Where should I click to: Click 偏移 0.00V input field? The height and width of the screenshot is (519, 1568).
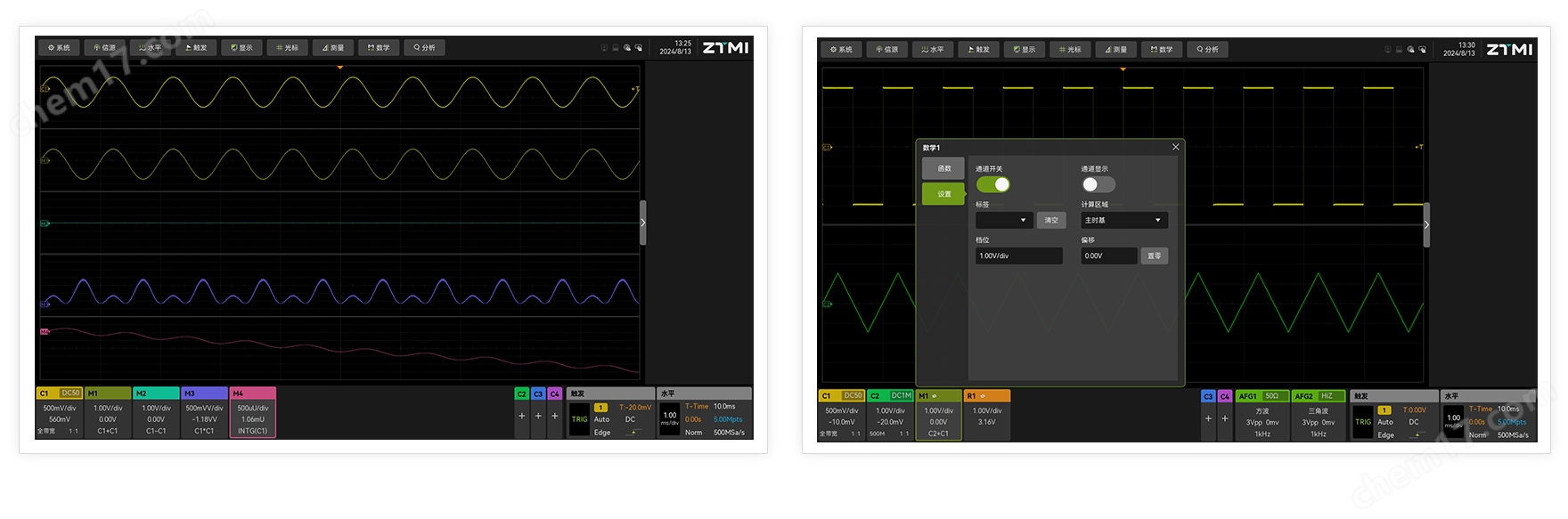1109,255
